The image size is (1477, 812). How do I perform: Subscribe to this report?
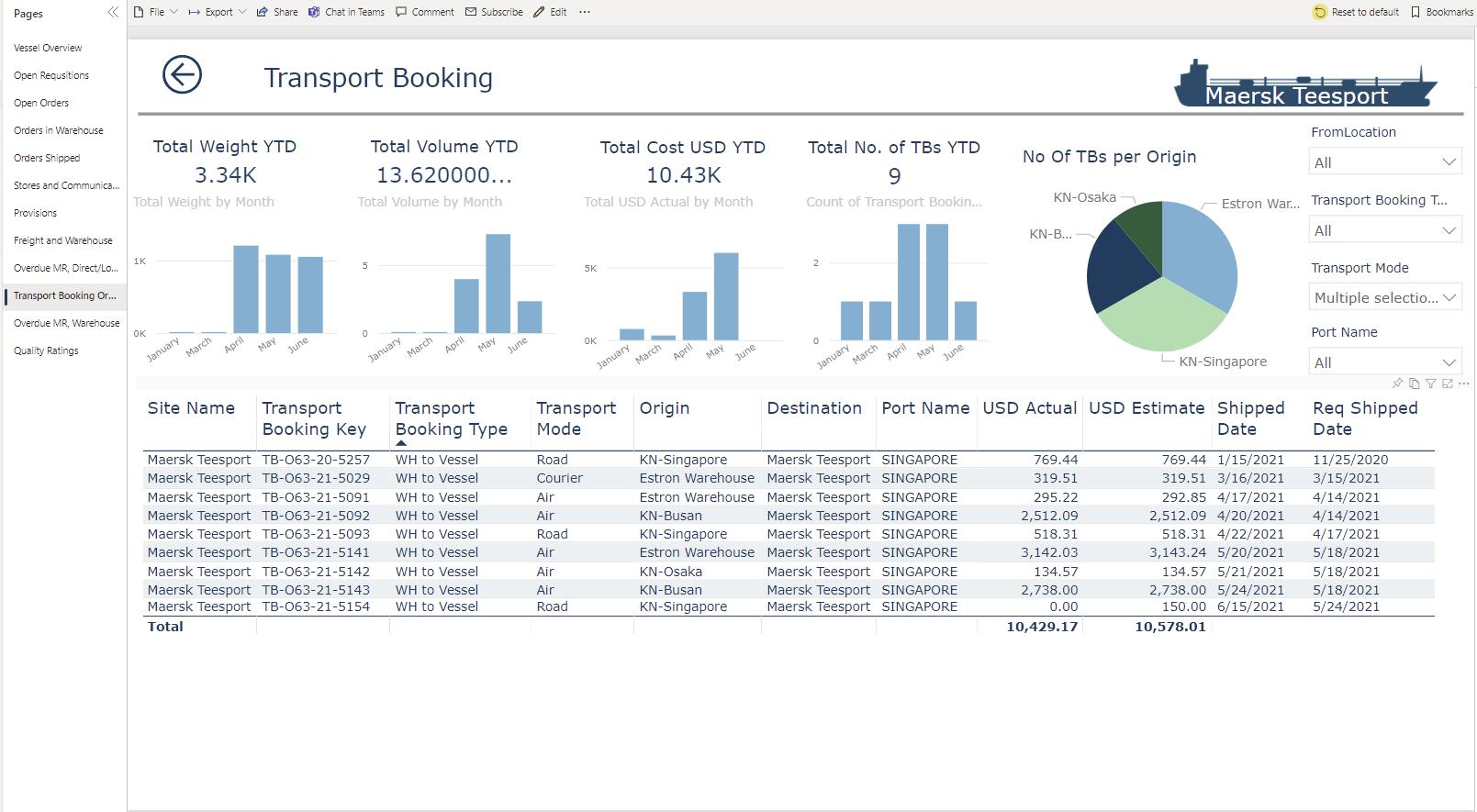[494, 12]
